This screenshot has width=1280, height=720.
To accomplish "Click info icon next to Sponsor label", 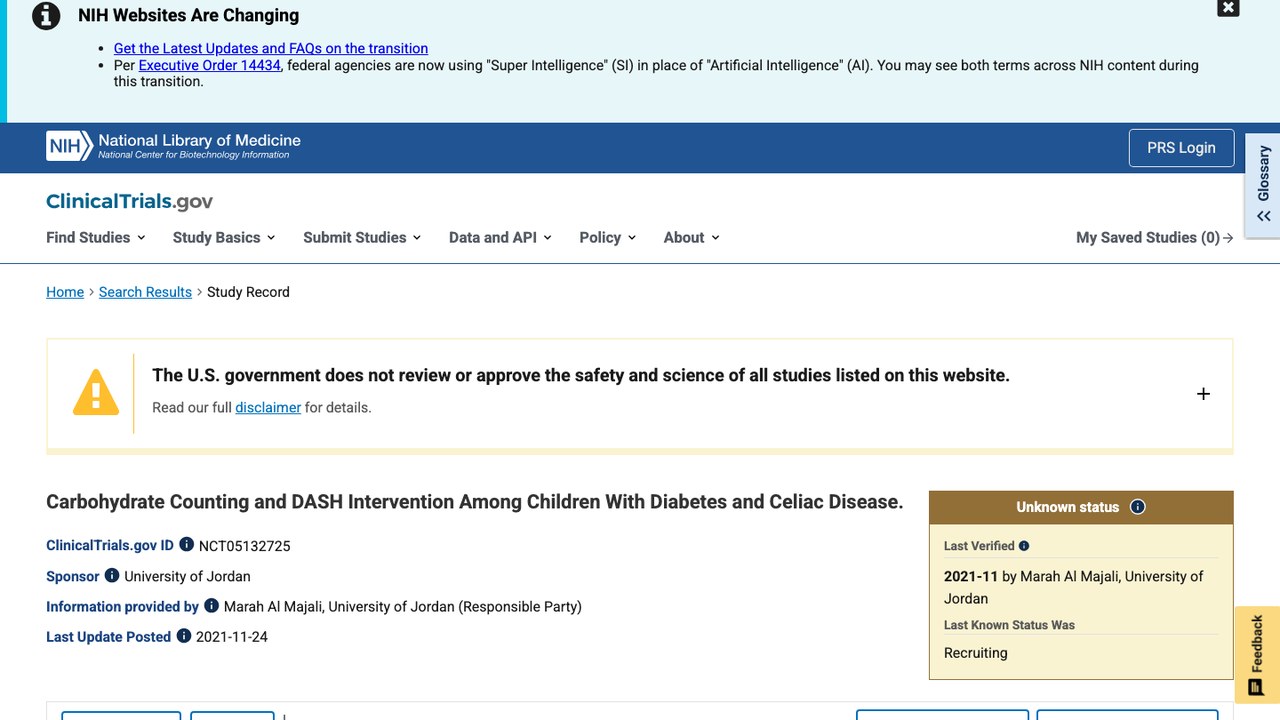I will coord(112,575).
